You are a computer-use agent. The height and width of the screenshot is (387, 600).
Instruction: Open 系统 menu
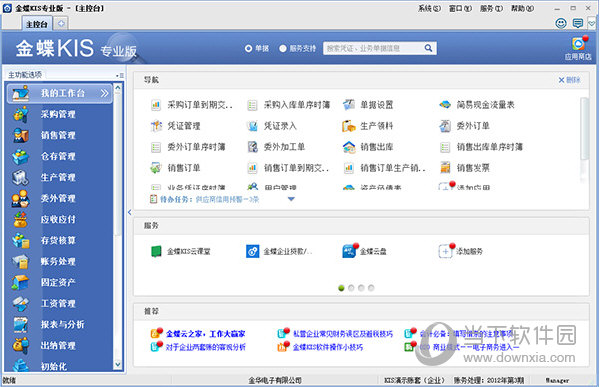(x=429, y=8)
